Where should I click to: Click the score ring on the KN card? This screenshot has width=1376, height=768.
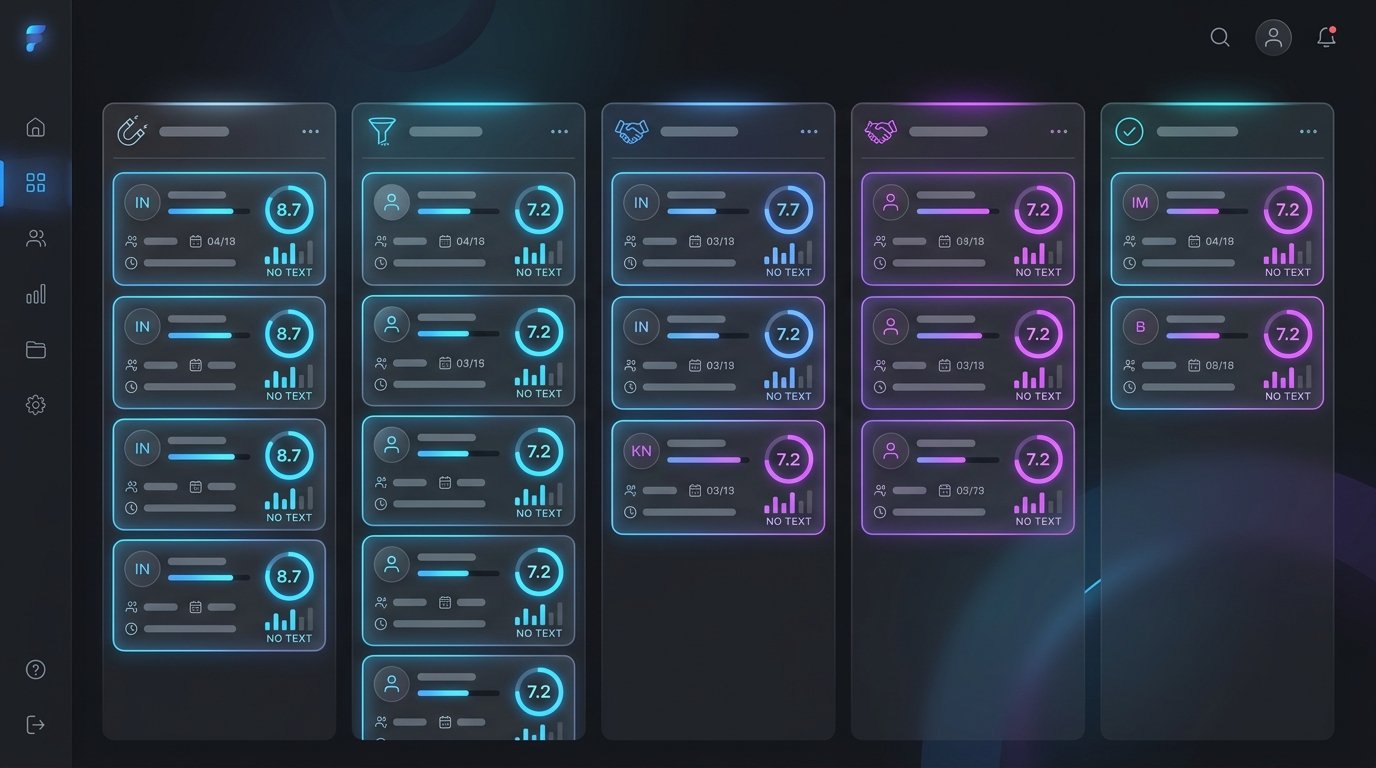(x=788, y=459)
